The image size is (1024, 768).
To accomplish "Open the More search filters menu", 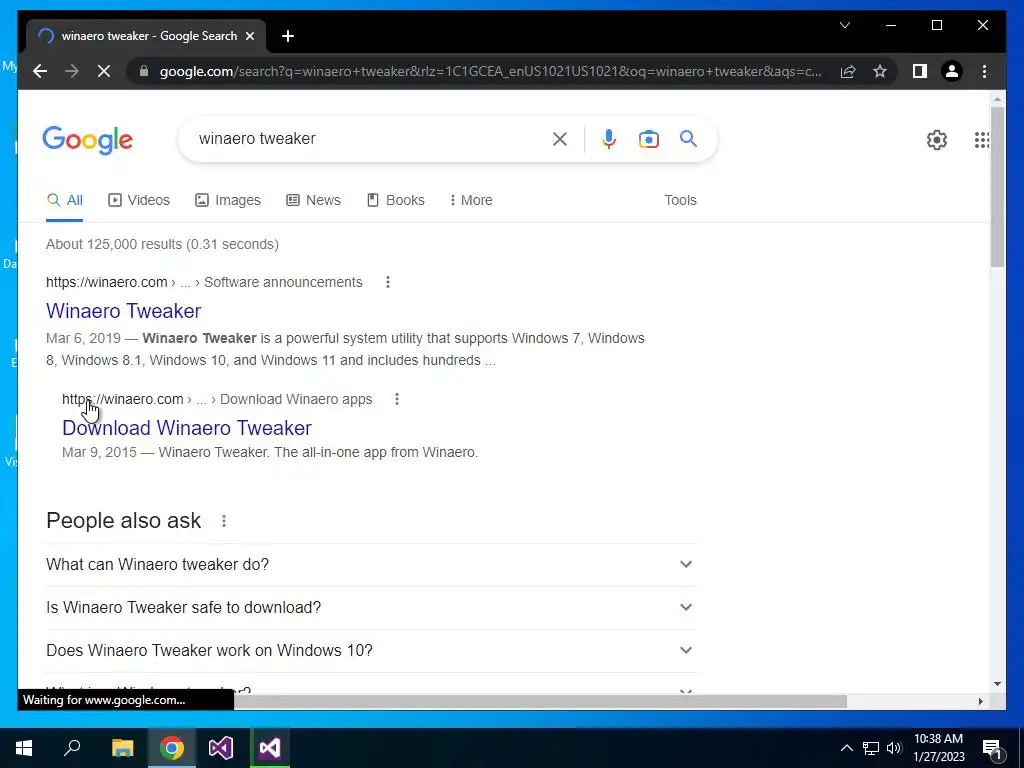I will click(x=471, y=200).
